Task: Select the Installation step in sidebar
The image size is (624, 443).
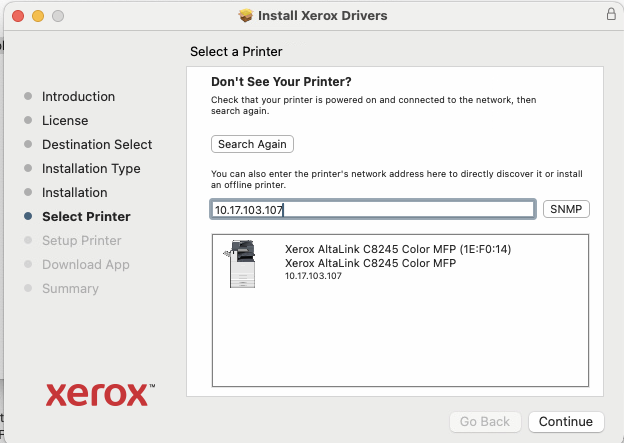Action: pyautogui.click(x=75, y=192)
